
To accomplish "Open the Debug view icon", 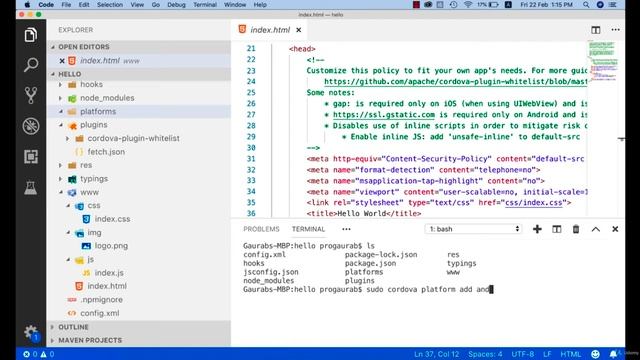I will tap(31, 126).
